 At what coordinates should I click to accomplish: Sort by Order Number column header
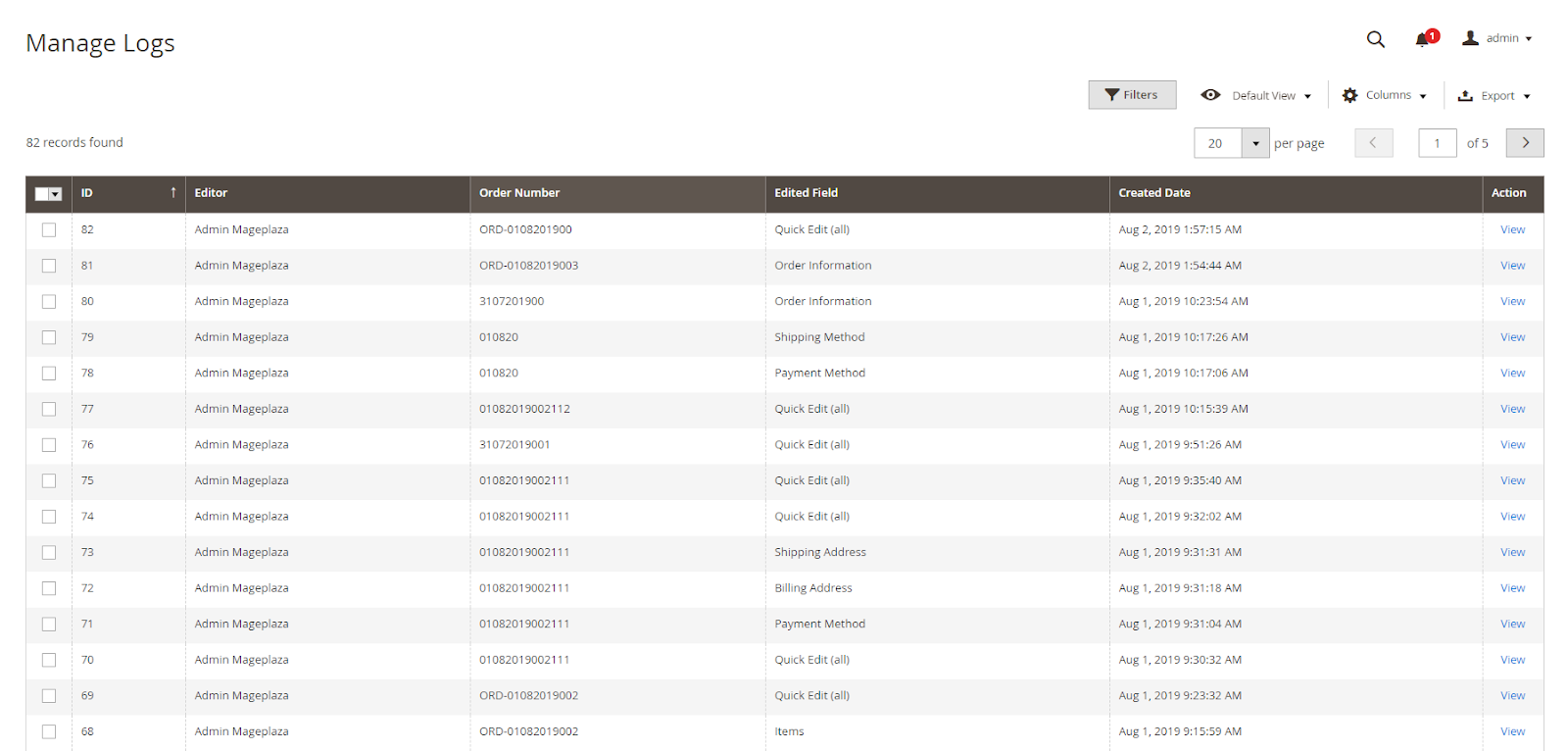[518, 193]
